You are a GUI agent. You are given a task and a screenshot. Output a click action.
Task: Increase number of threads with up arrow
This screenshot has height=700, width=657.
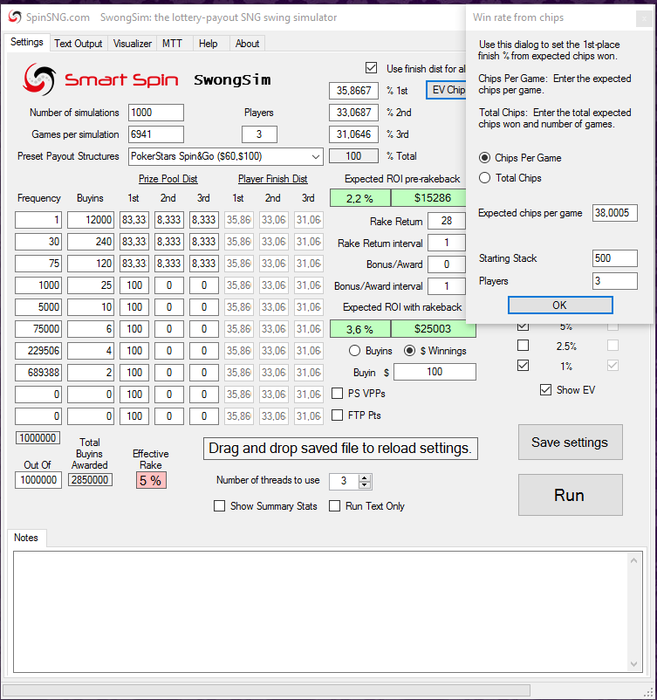tap(365, 478)
